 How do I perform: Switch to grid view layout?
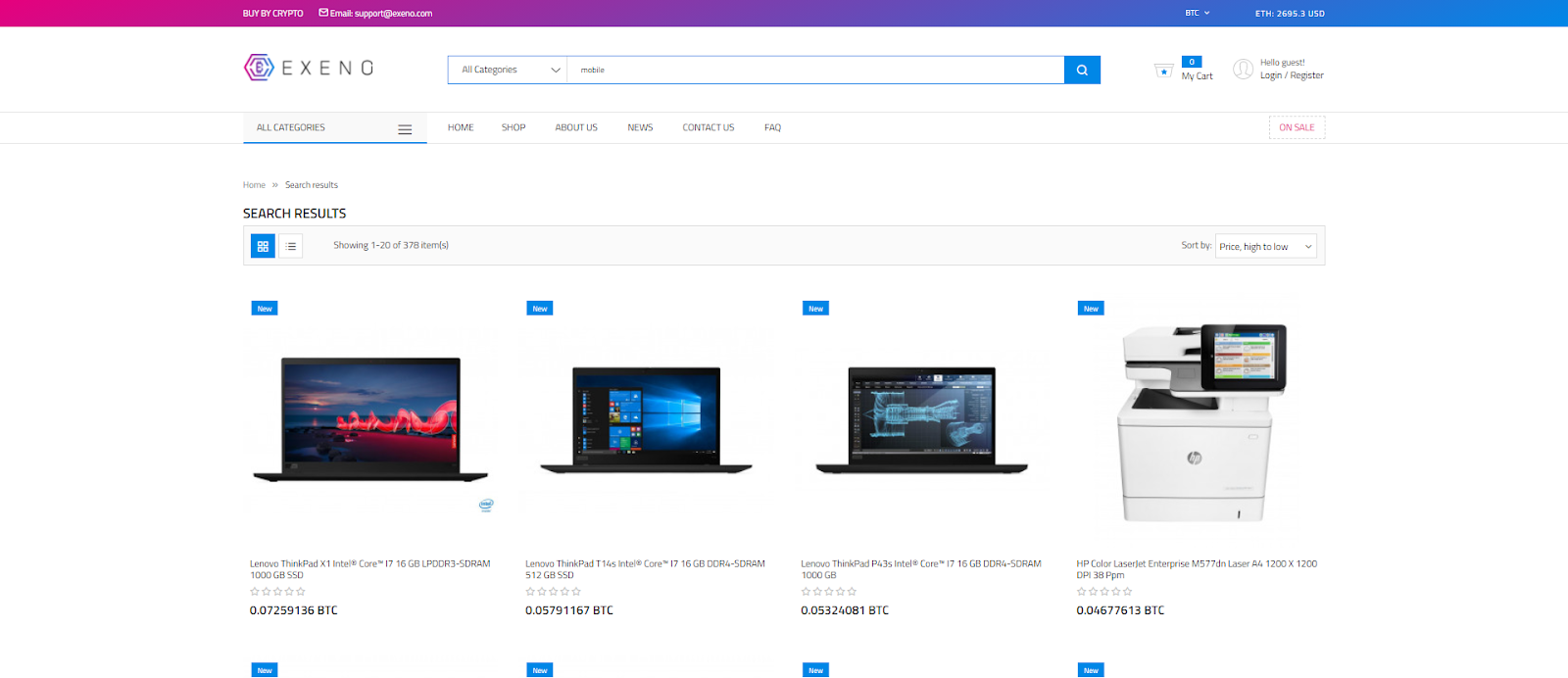(x=263, y=246)
